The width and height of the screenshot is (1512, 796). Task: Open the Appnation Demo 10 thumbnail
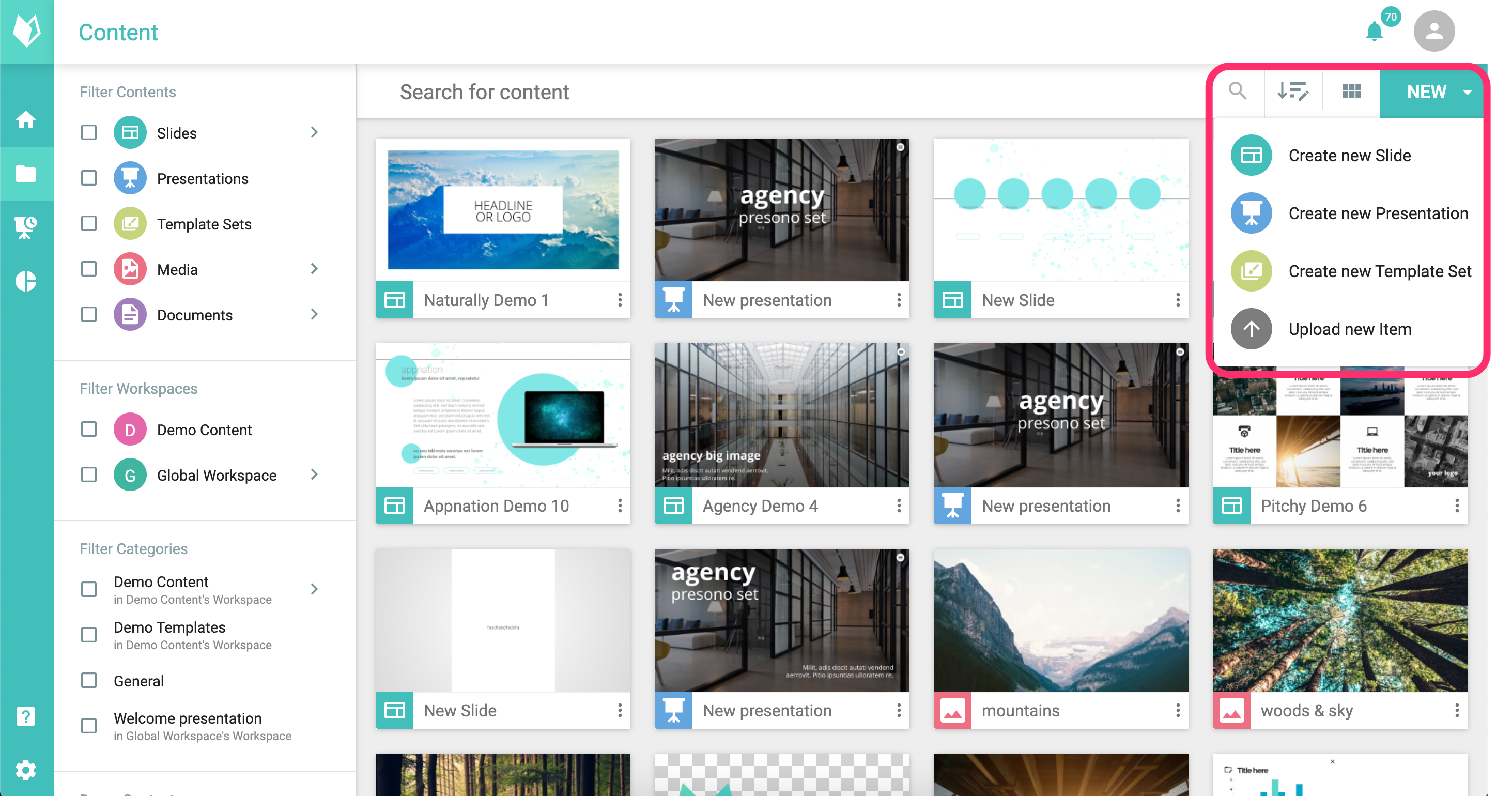[x=503, y=415]
